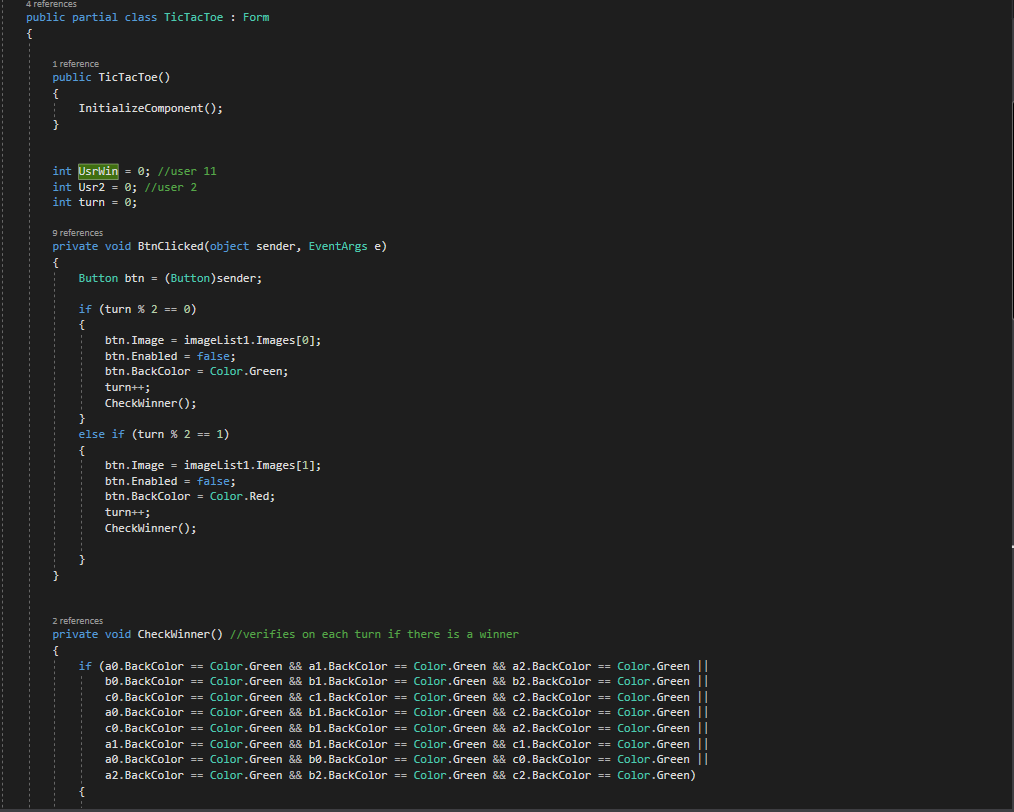The image size is (1014, 812).
Task: Open the "1 reference" CodeLens above the constructor
Action: 76,64
